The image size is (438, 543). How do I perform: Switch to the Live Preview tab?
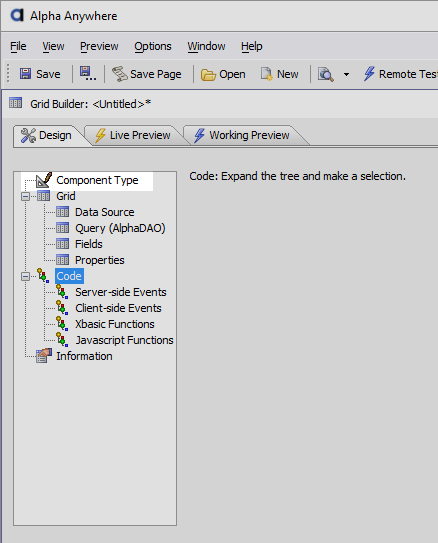tap(133, 135)
